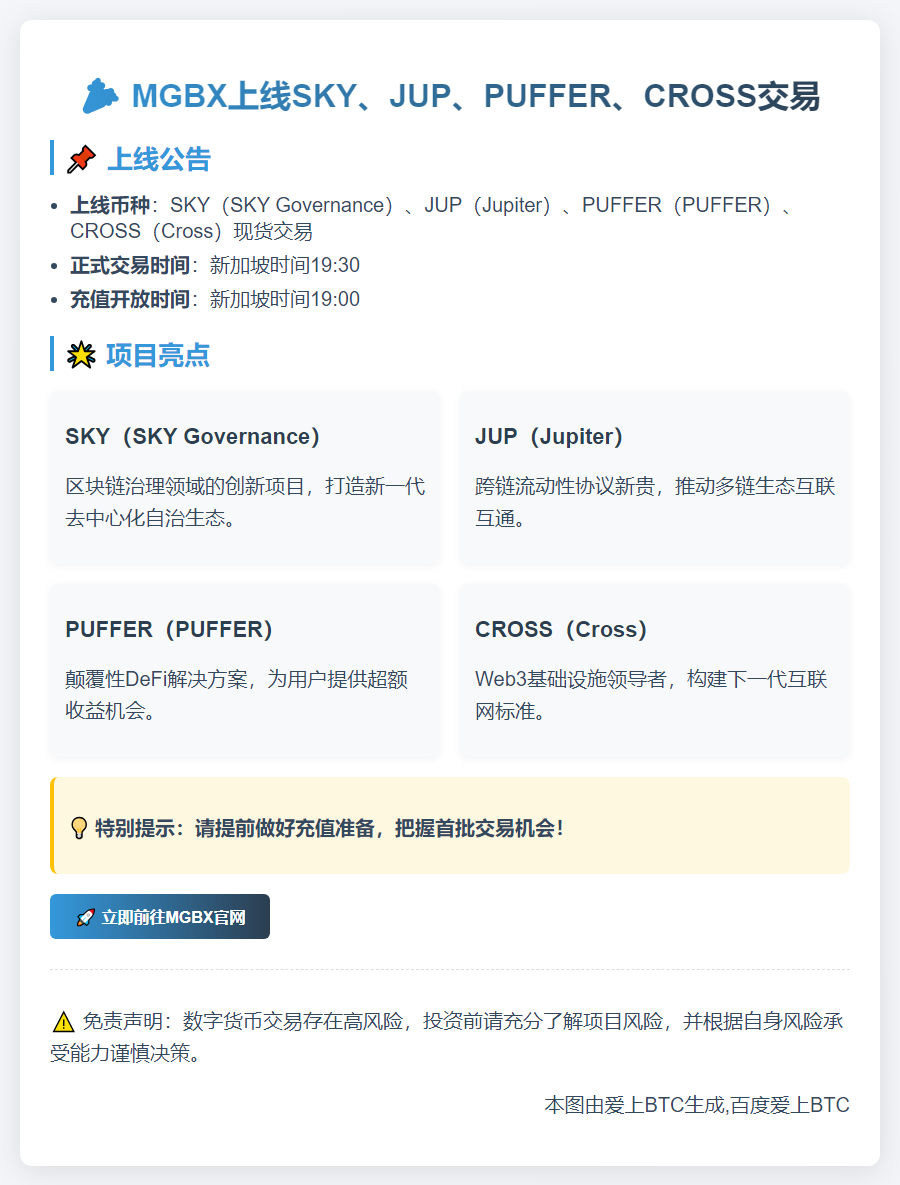Click the CROSS (Cross) card title
Viewport: 900px width, 1185px height.
click(561, 629)
